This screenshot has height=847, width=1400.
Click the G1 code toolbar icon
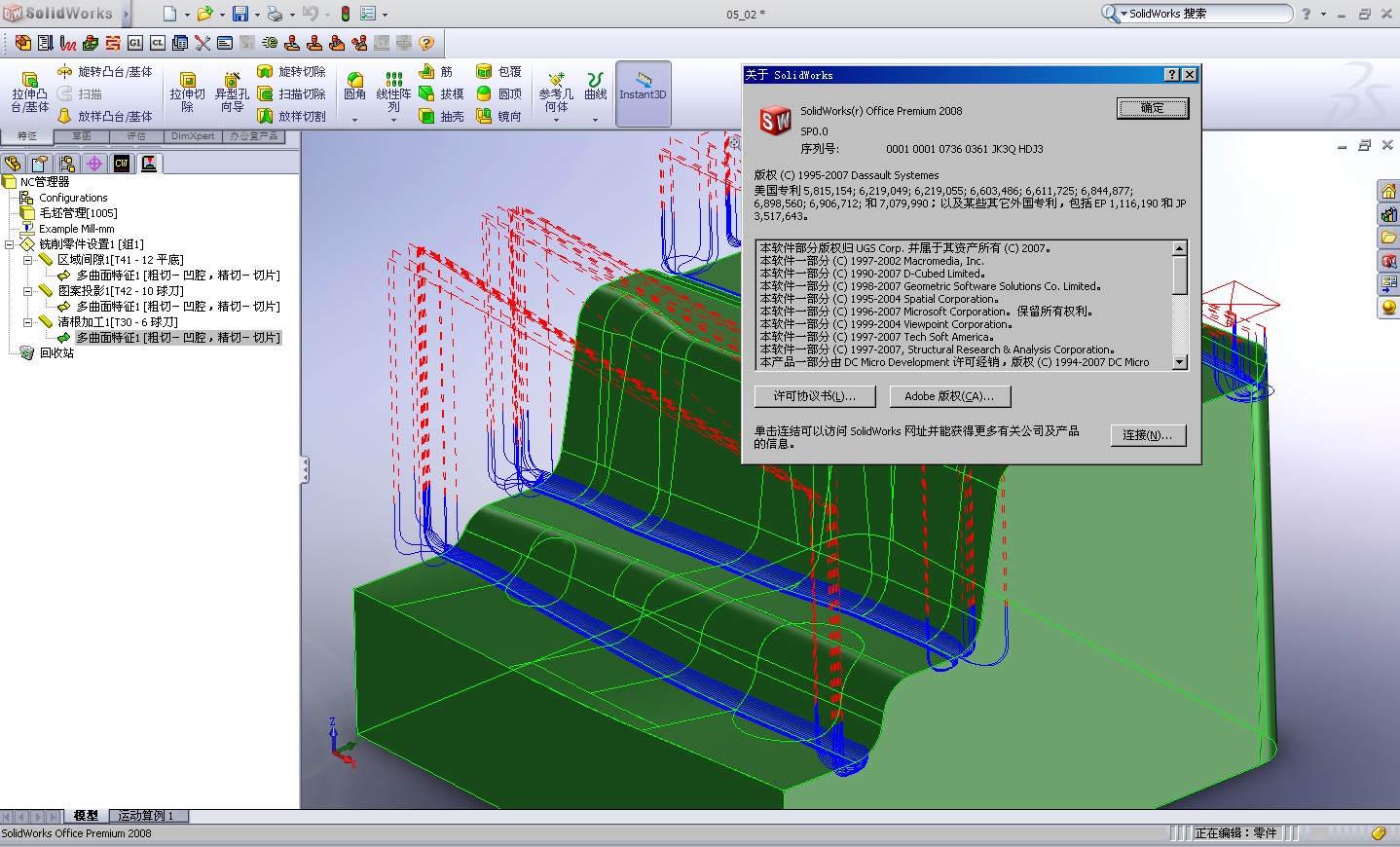click(134, 43)
